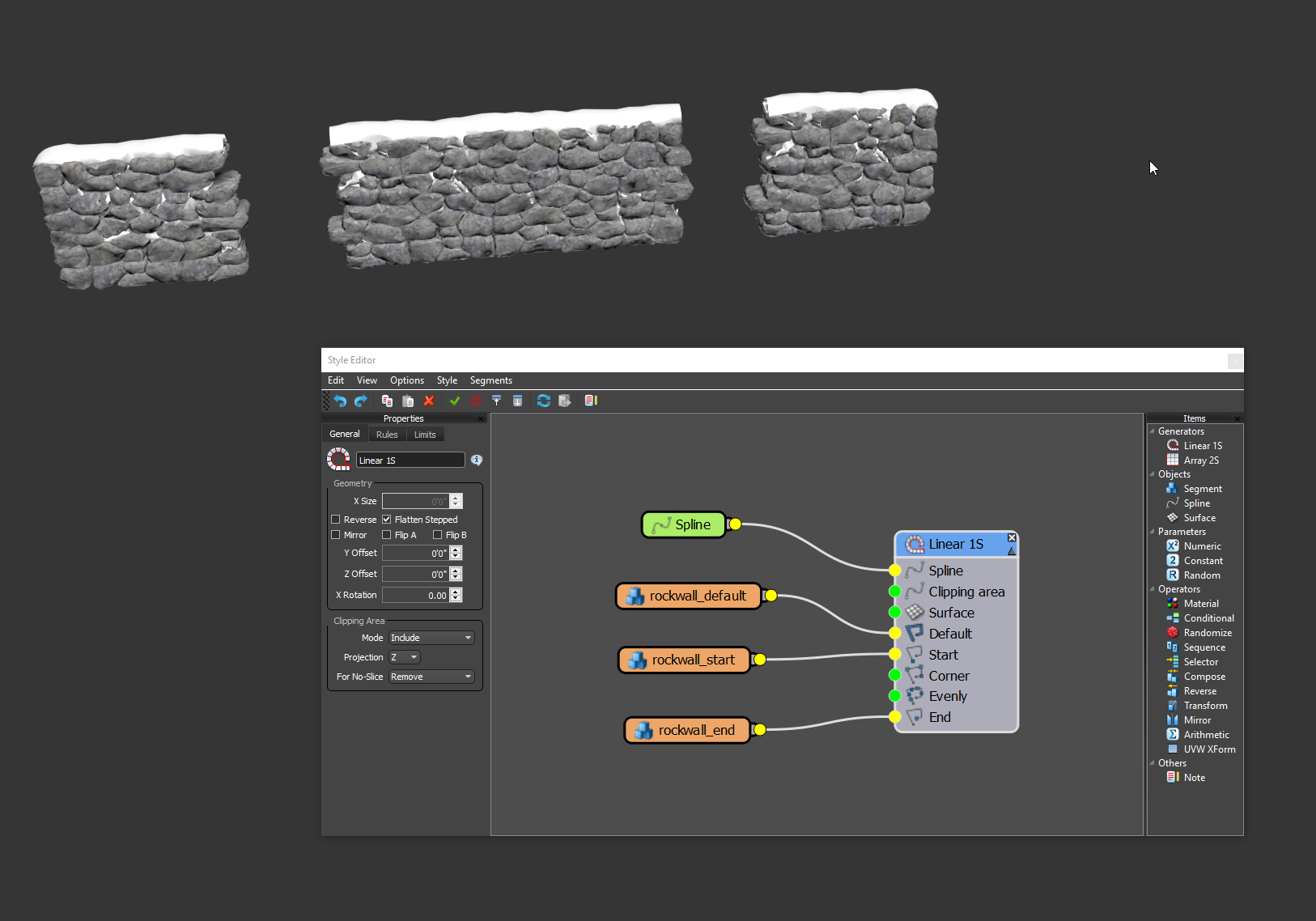Enable the Reverse checkbox
The height and width of the screenshot is (921, 1316).
pos(336,520)
